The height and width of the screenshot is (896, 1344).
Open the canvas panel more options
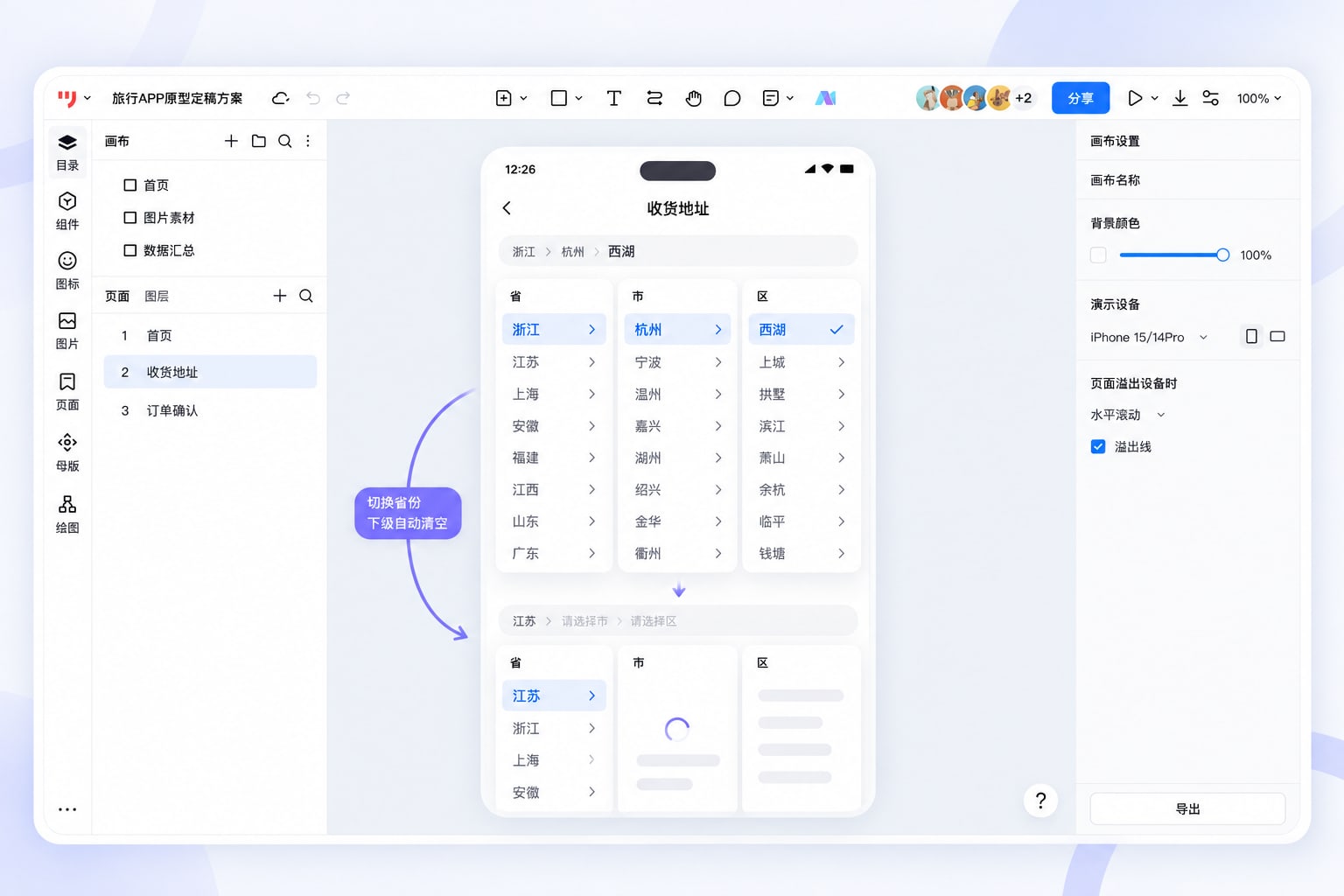308,141
